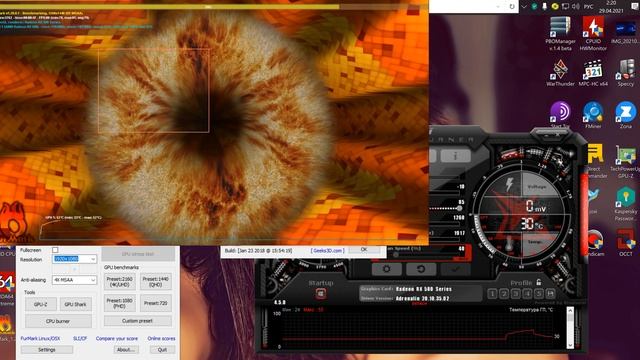The image size is (640, 360).
Task: Toggle Afterburner apply-at-Startup Windows button
Action: [320, 293]
